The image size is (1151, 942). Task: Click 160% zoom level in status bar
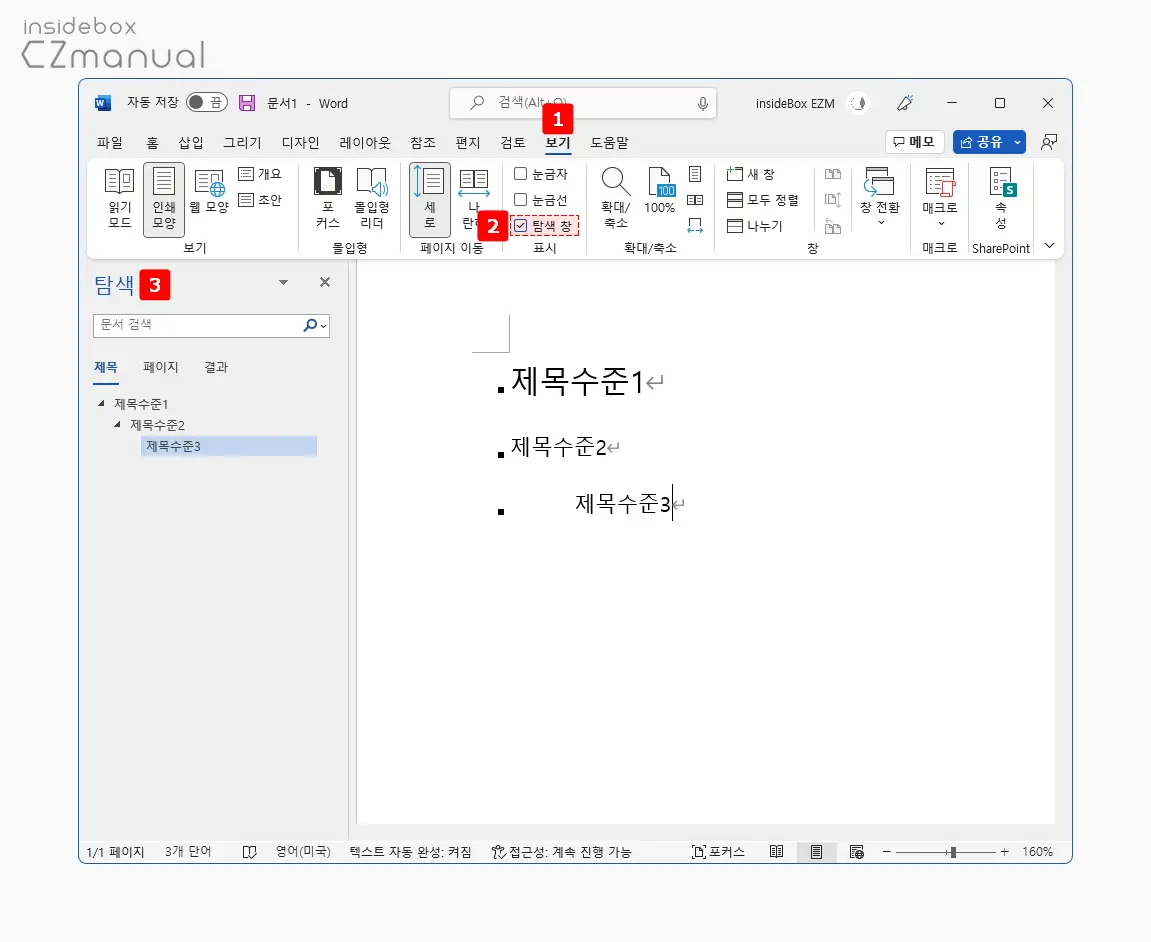[1037, 852]
